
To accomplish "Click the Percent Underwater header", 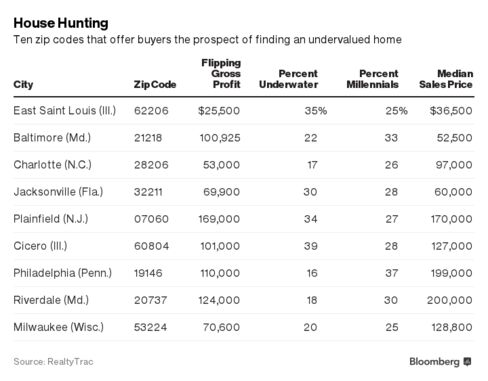I will point(289,79).
